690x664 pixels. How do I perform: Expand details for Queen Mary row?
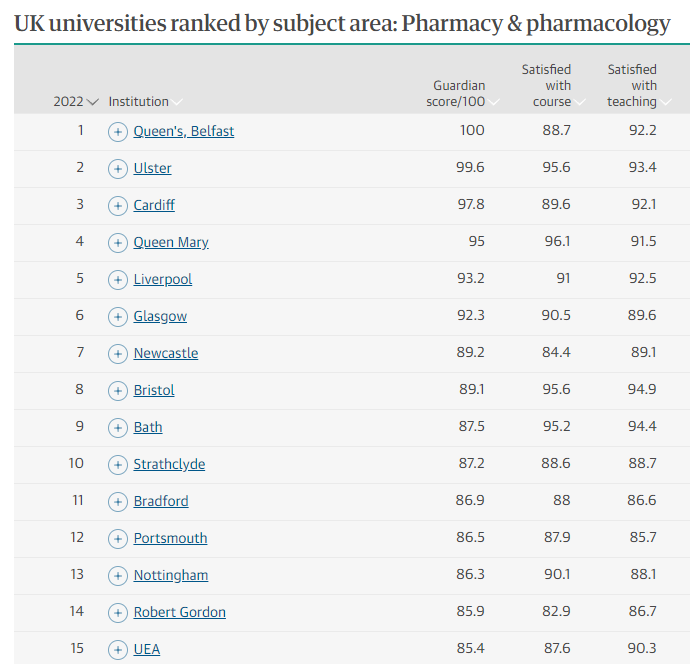click(x=118, y=243)
